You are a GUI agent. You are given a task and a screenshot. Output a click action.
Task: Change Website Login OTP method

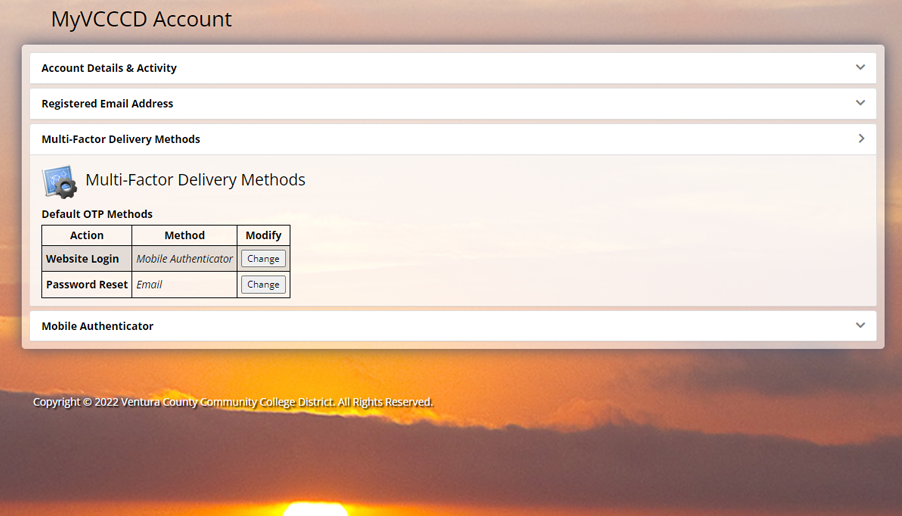tap(263, 259)
